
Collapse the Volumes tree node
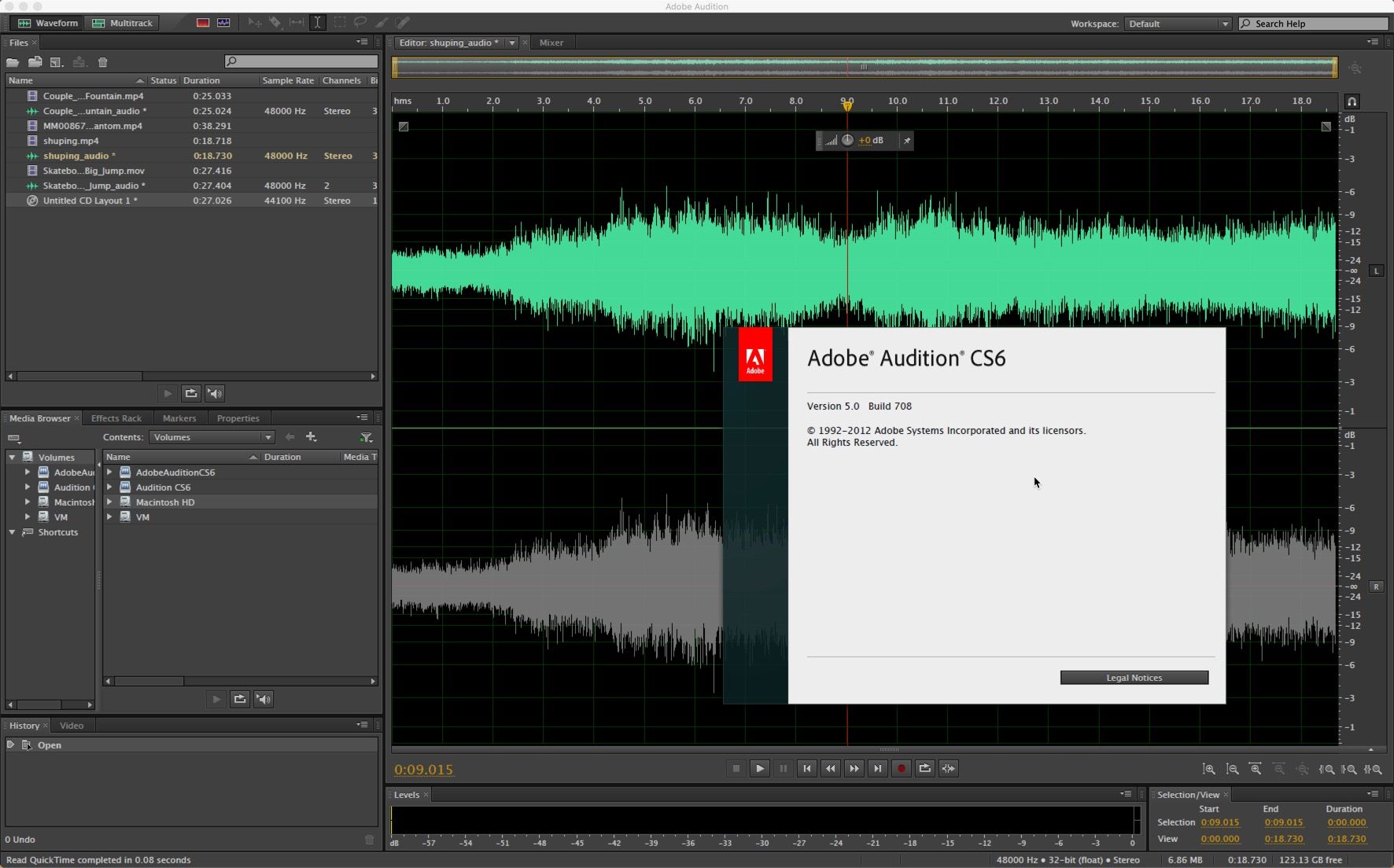pos(12,457)
